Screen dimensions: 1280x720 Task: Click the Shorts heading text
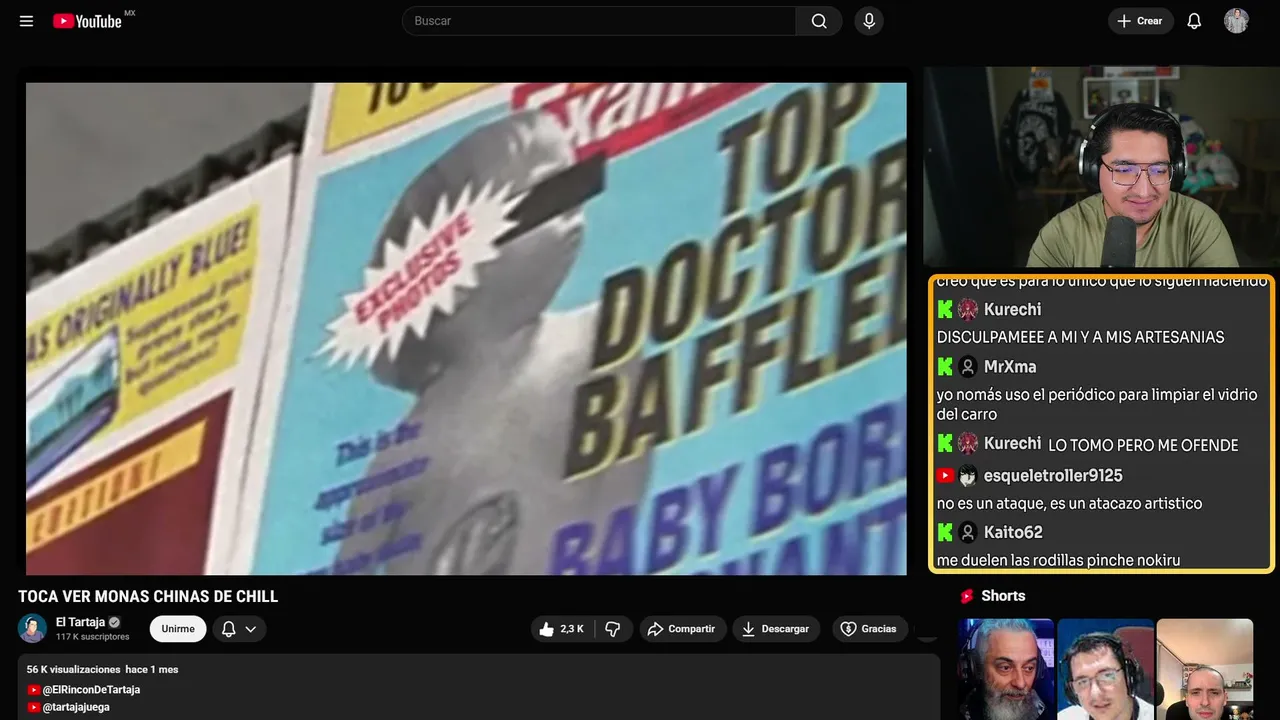[1003, 596]
